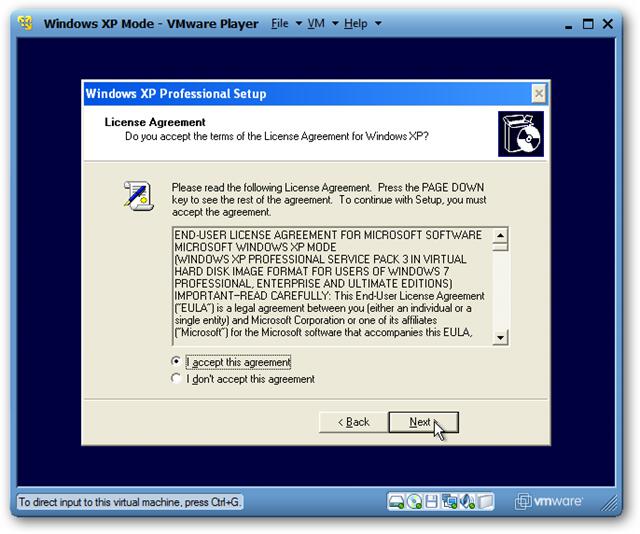Click inside the EULA text box
The width and height of the screenshot is (640, 534).
pyautogui.click(x=333, y=286)
